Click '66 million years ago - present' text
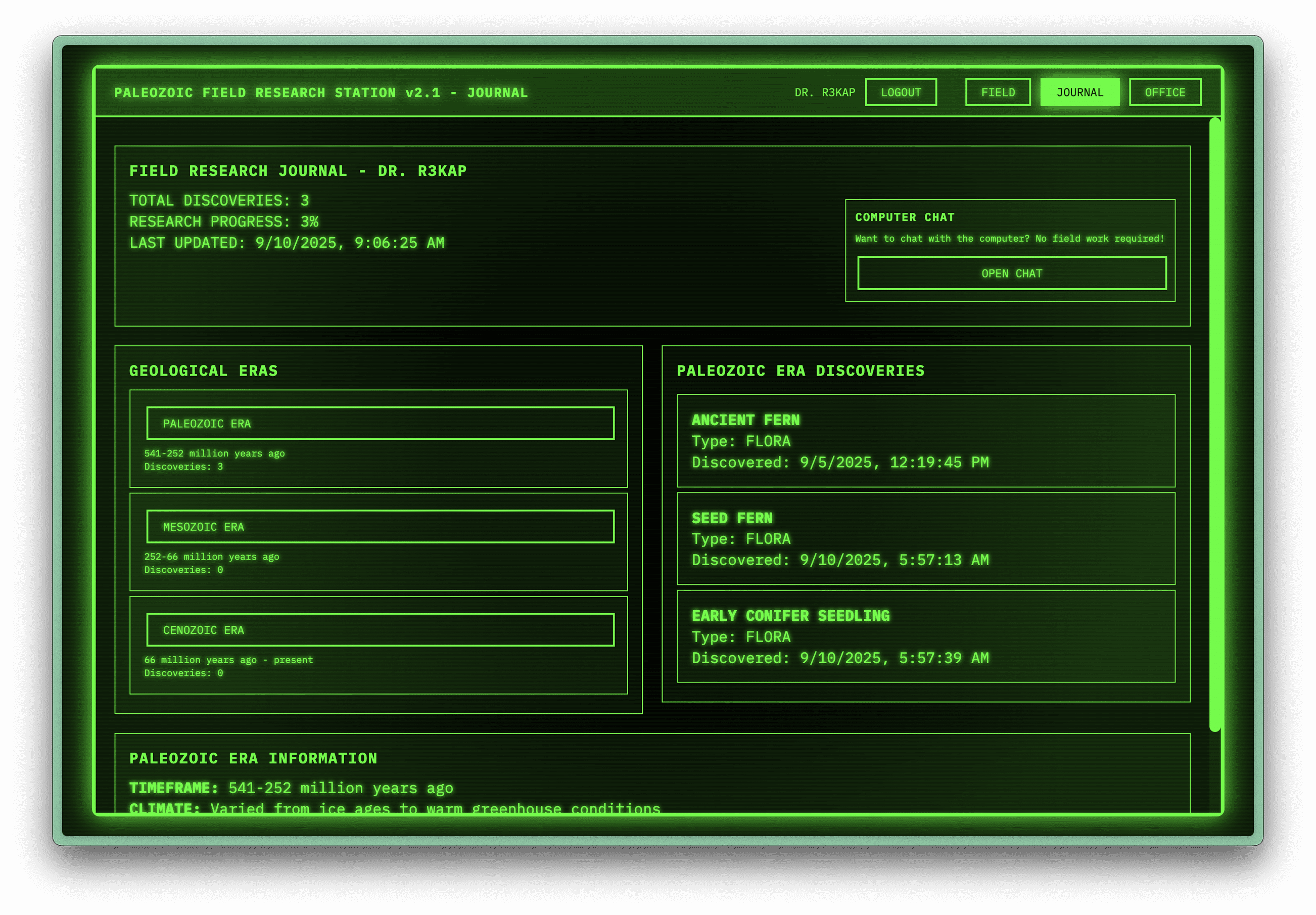This screenshot has height=915, width=1316. (x=229, y=660)
